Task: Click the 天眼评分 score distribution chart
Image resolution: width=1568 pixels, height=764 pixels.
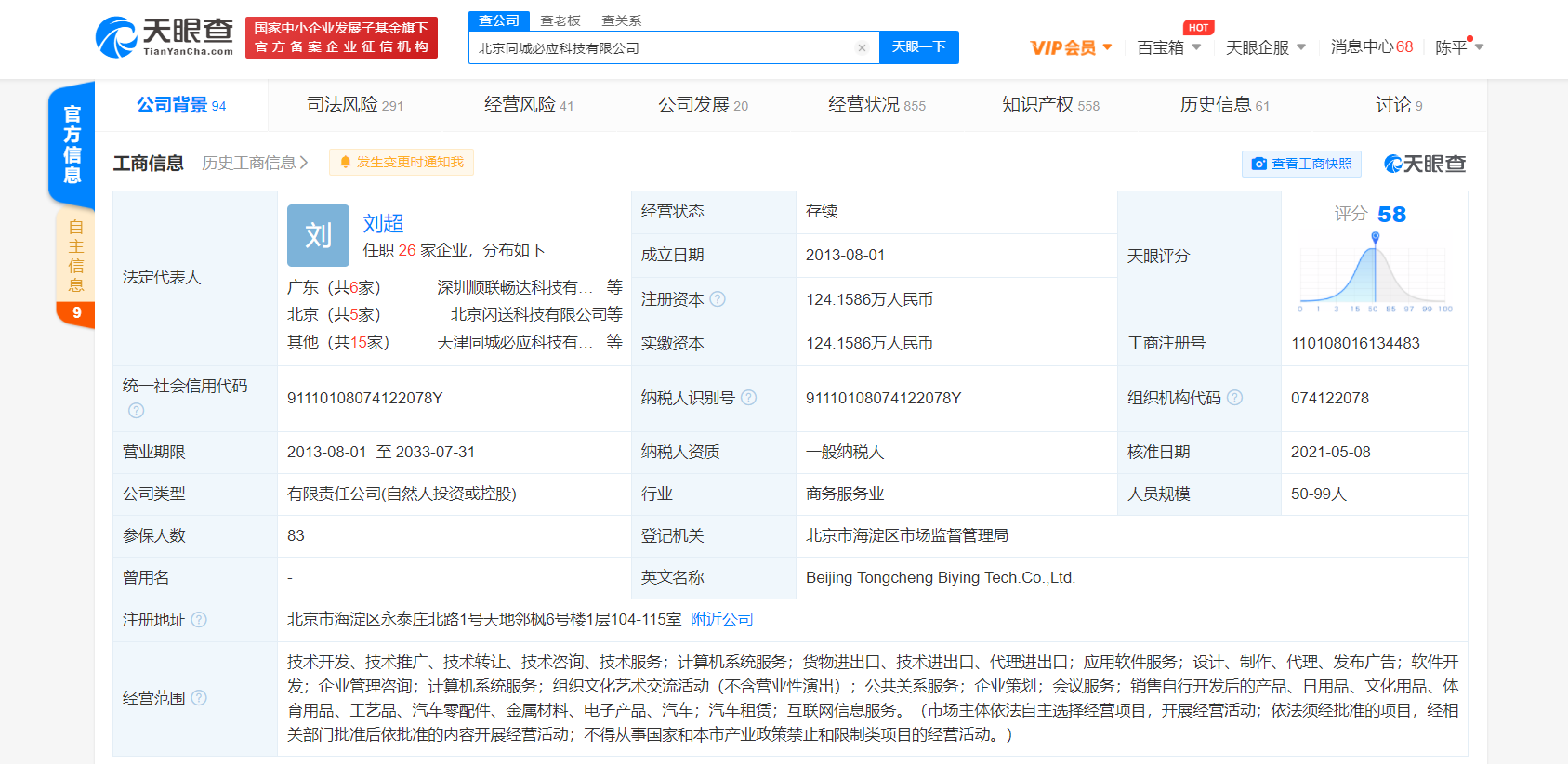Action: pos(1375,271)
